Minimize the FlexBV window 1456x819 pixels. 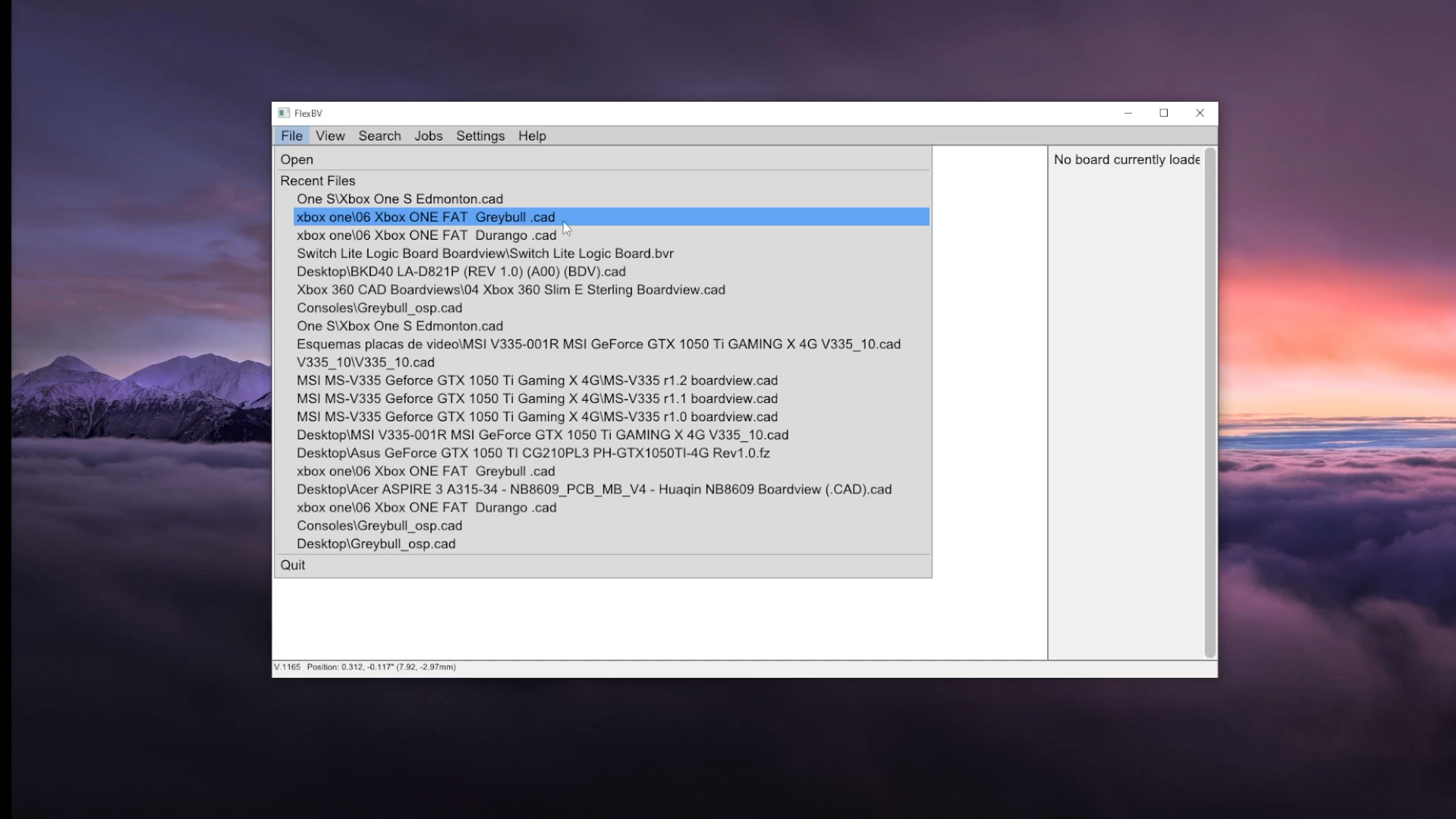pos(1128,113)
